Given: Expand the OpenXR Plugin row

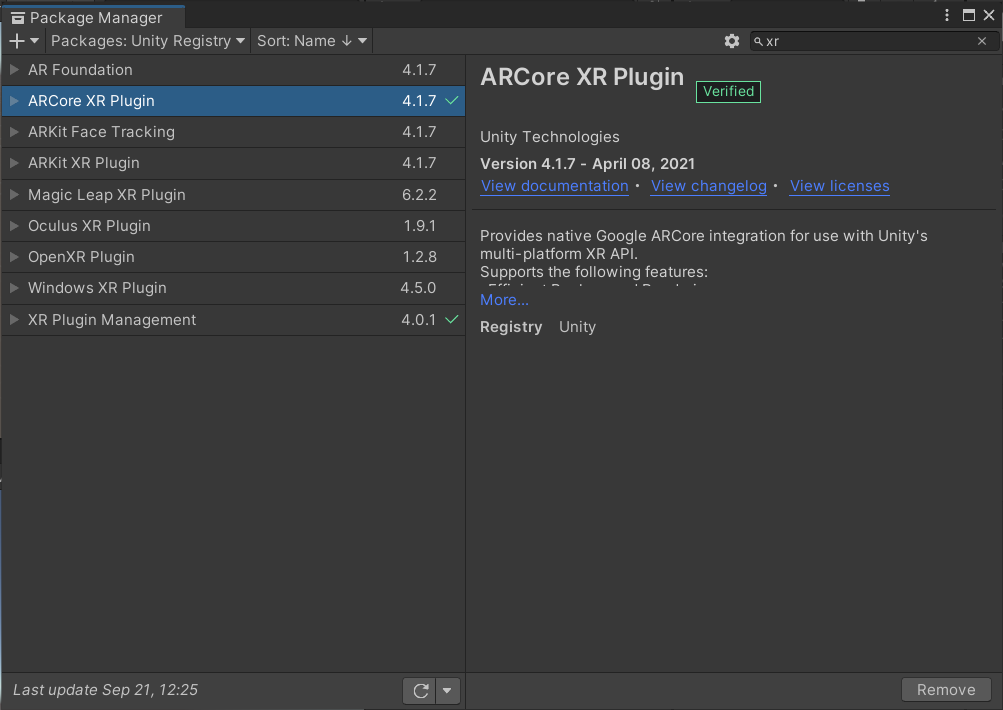Looking at the screenshot, I should pos(14,256).
